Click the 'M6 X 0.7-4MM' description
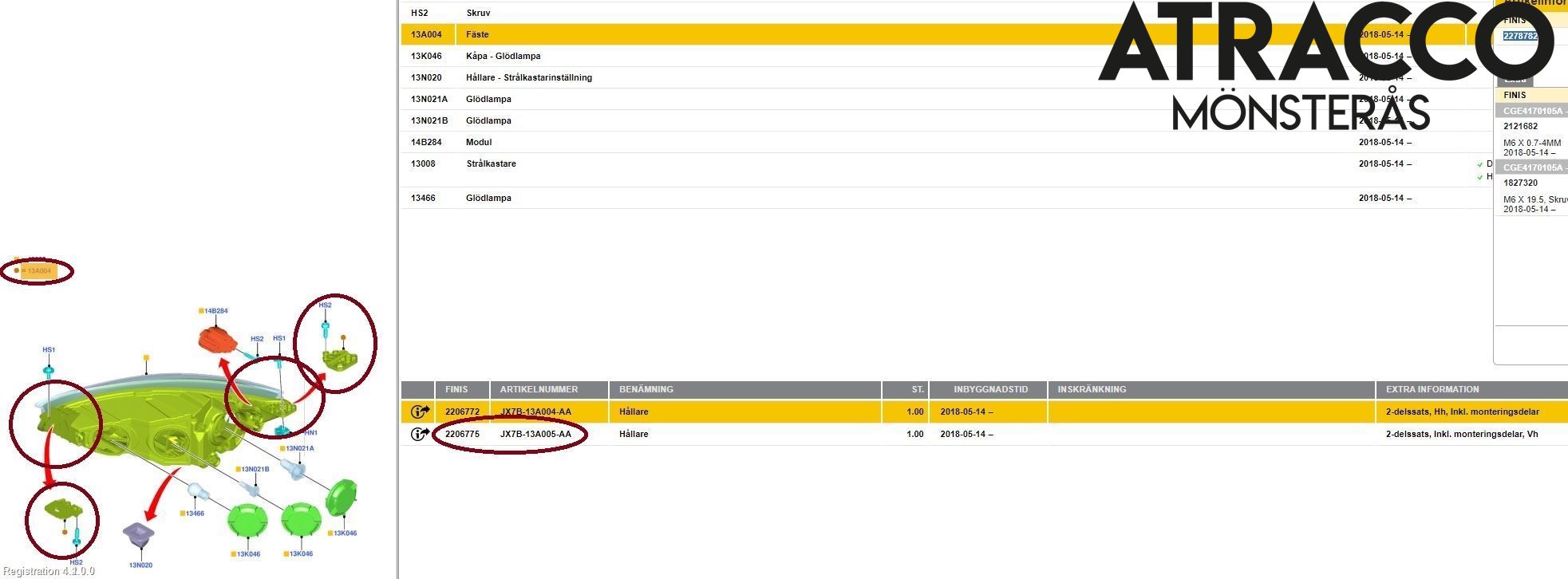Image resolution: width=1568 pixels, height=579 pixels. click(1532, 143)
